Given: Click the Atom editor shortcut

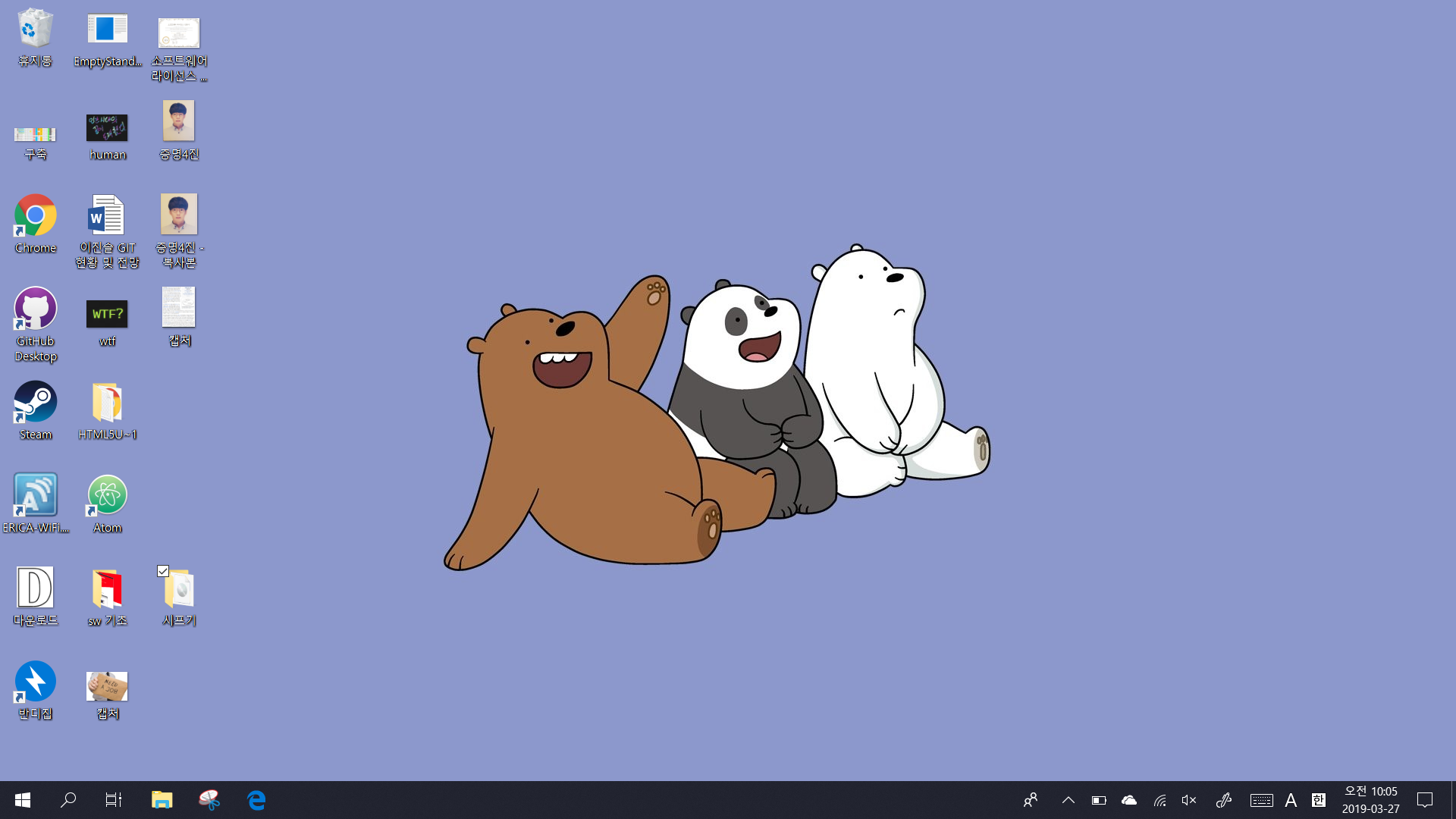Looking at the screenshot, I should pyautogui.click(x=107, y=495).
